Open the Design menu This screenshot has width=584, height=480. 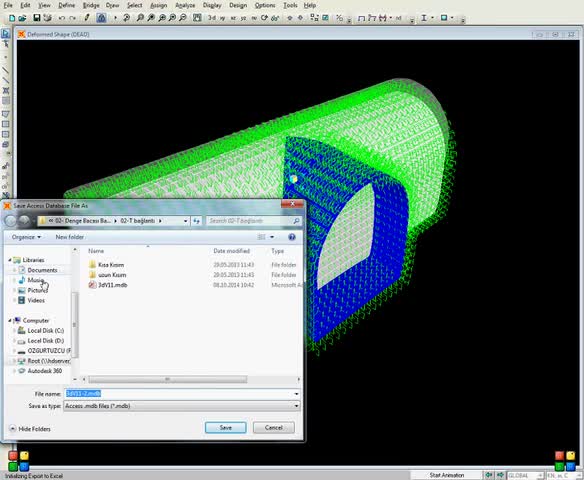(x=238, y=5)
